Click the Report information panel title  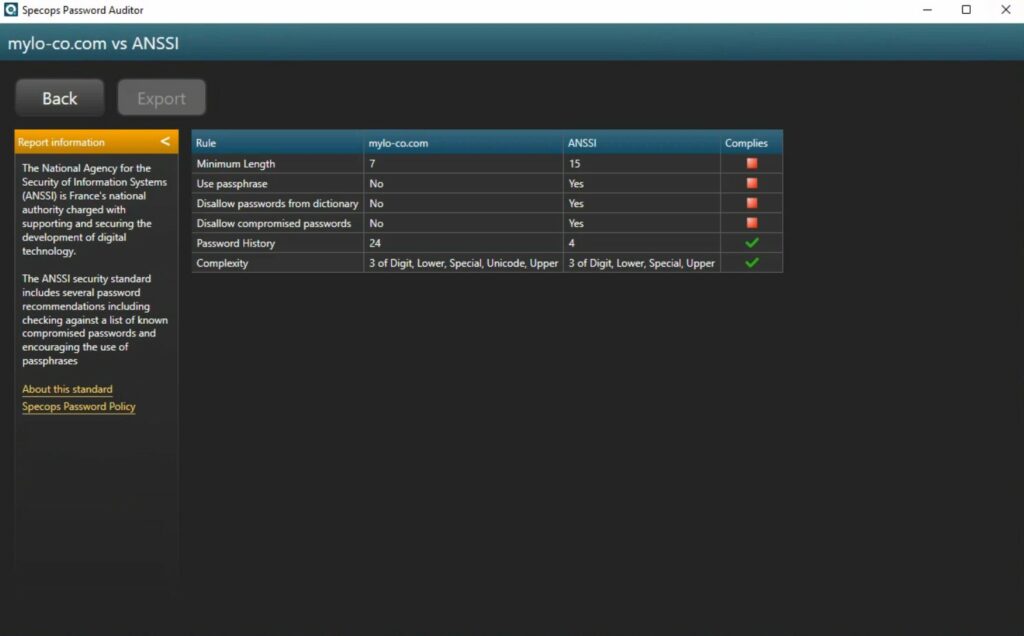pos(61,142)
